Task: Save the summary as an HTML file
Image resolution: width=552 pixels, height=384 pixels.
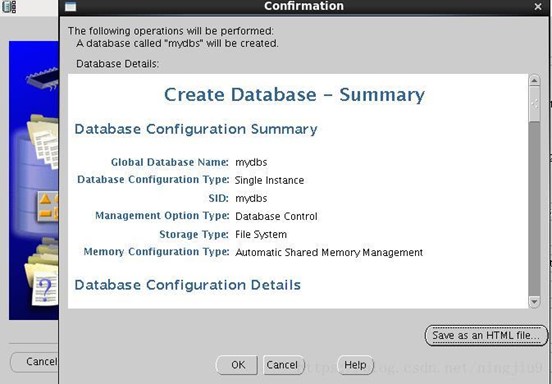Action: (x=486, y=335)
